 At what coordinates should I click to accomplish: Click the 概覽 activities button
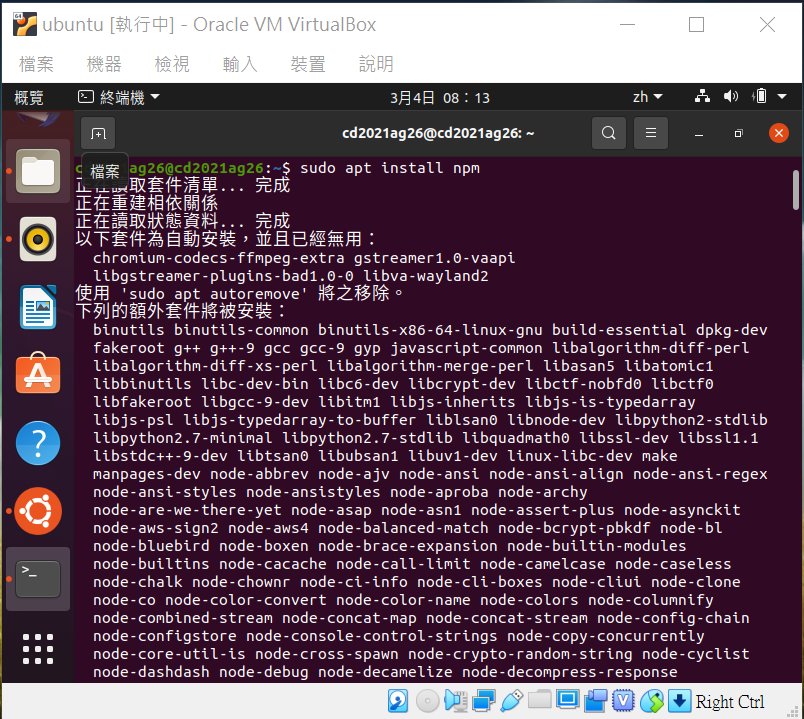click(x=29, y=97)
